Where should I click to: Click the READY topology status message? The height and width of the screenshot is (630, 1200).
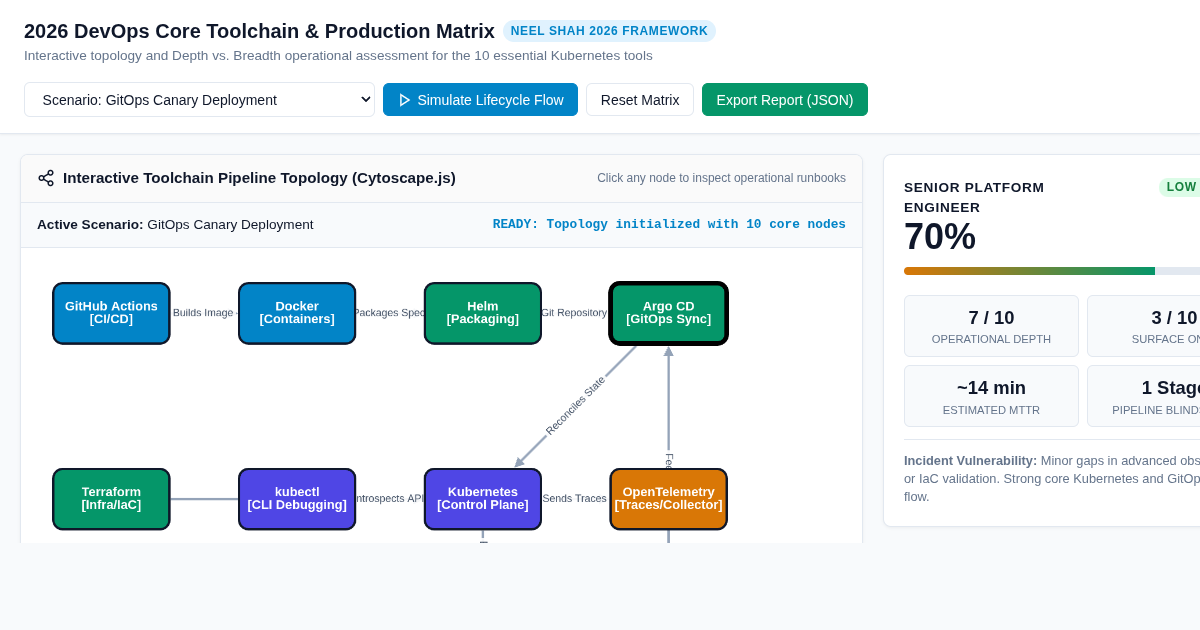click(x=669, y=224)
